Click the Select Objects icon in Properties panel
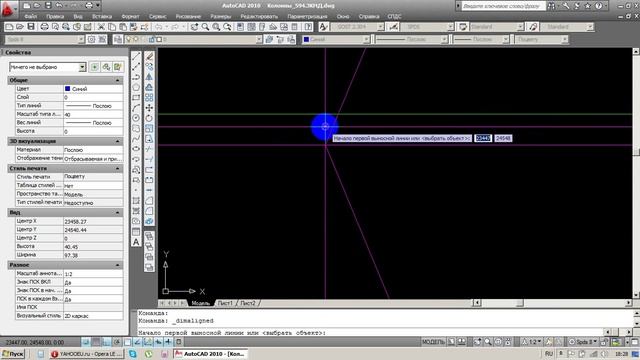This screenshot has width=640, height=360. [106, 67]
